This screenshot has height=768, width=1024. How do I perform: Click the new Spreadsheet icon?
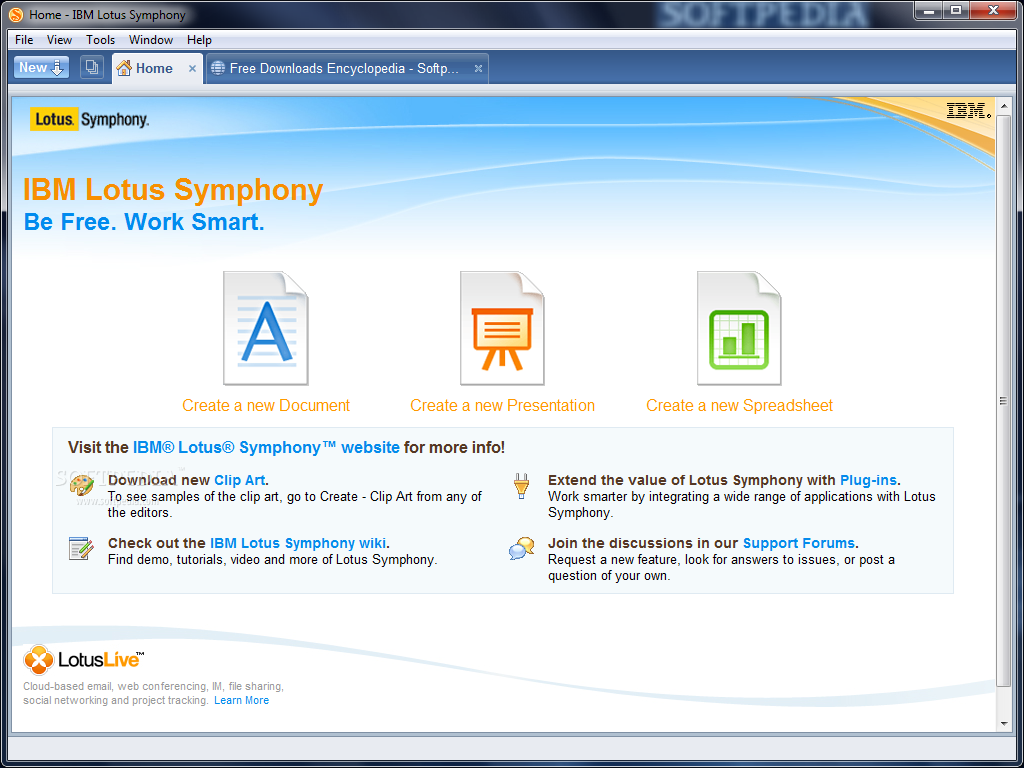coord(739,328)
